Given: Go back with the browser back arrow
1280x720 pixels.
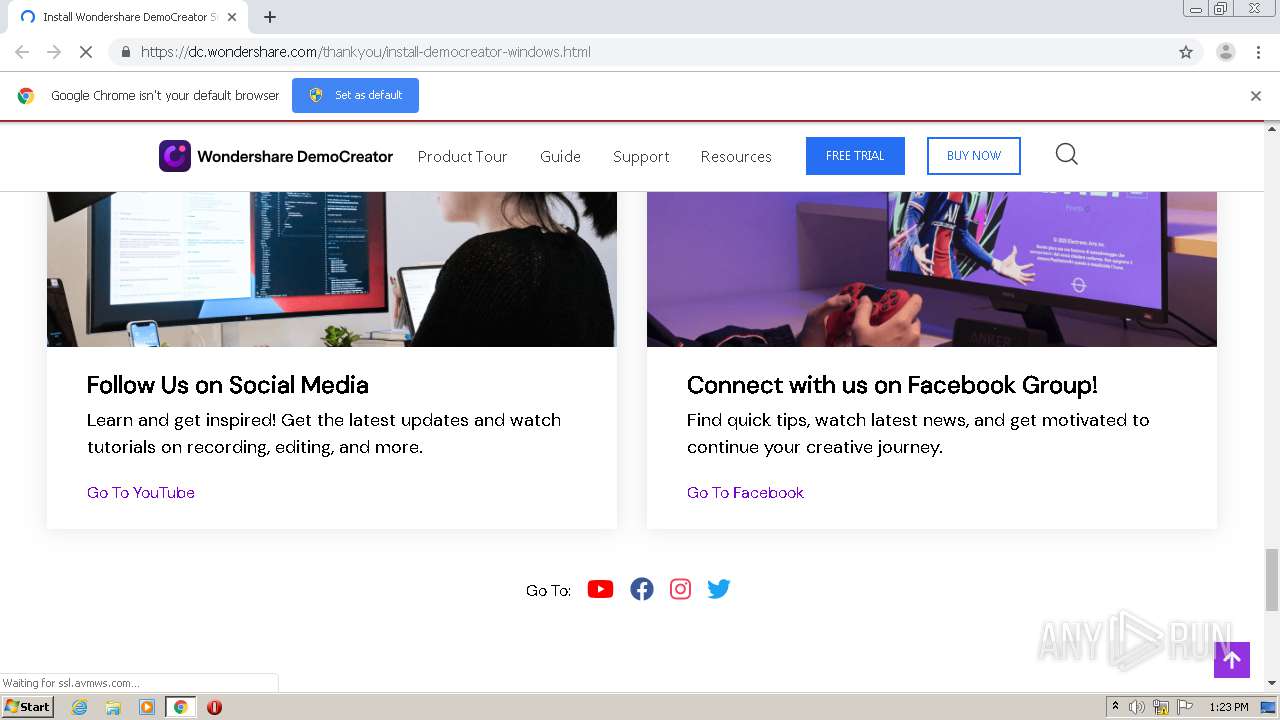Looking at the screenshot, I should pos(22,52).
